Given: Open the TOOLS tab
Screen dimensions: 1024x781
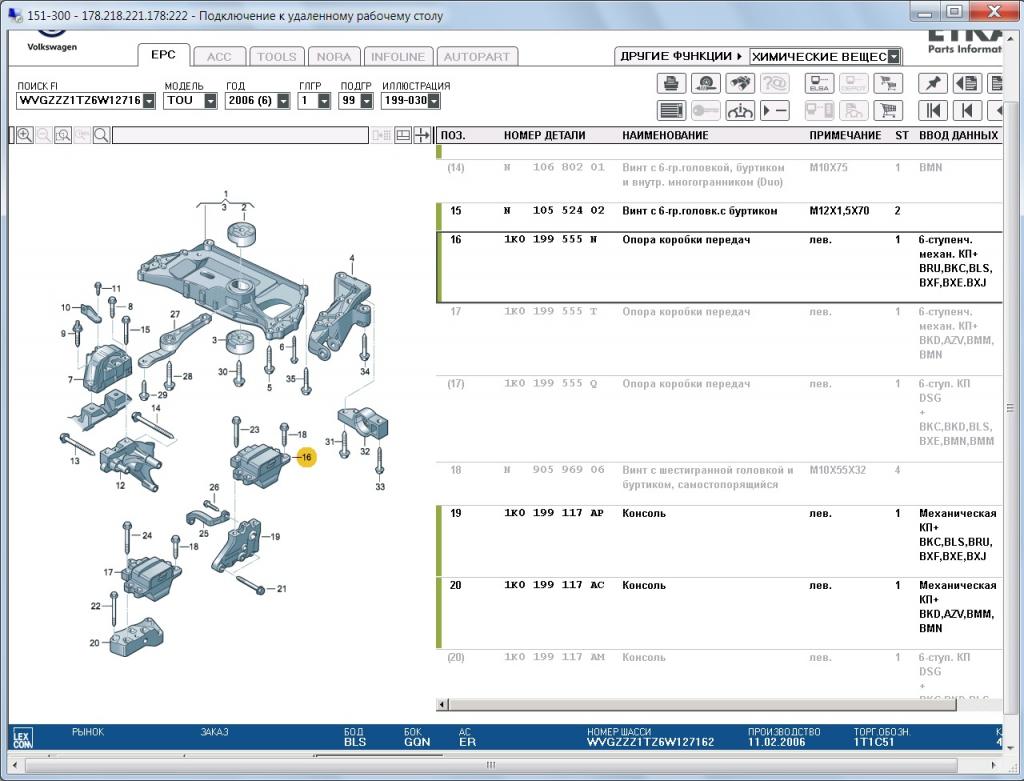Looking at the screenshot, I should coord(277,57).
